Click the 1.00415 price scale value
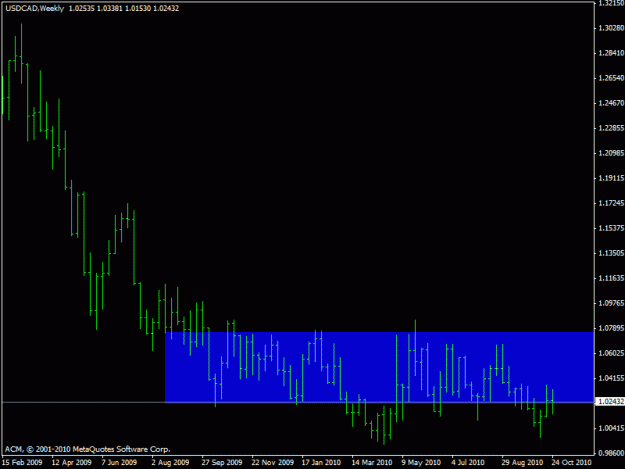The height and width of the screenshot is (469, 625). [x=611, y=428]
